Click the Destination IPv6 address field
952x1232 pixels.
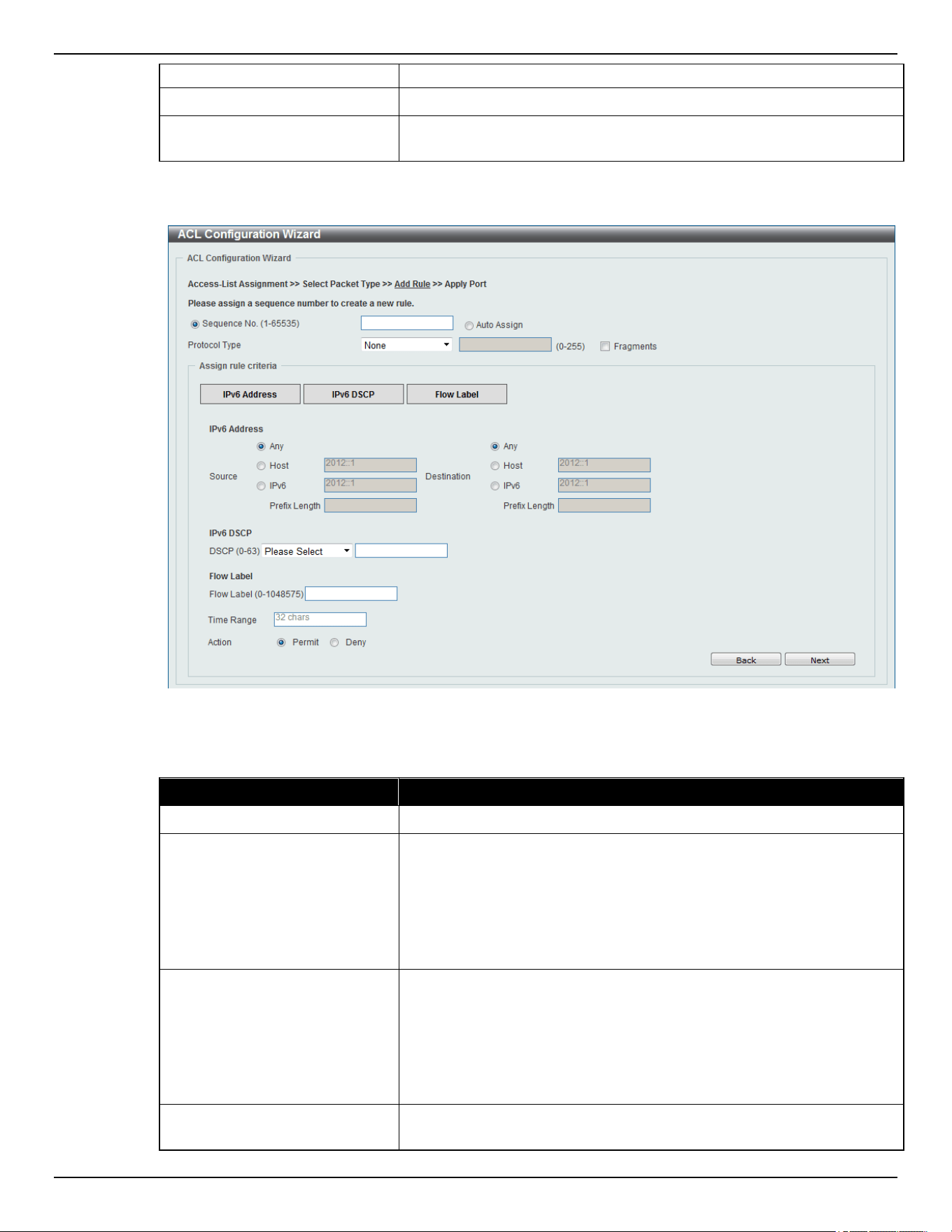pyautogui.click(x=604, y=486)
